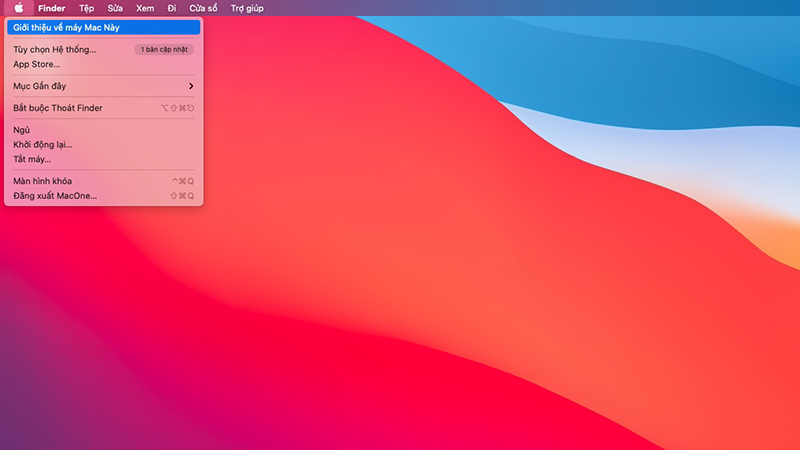The width and height of the screenshot is (800, 450).
Task: Open Tùy chọn Hệ thống
Action: pyautogui.click(x=104, y=49)
